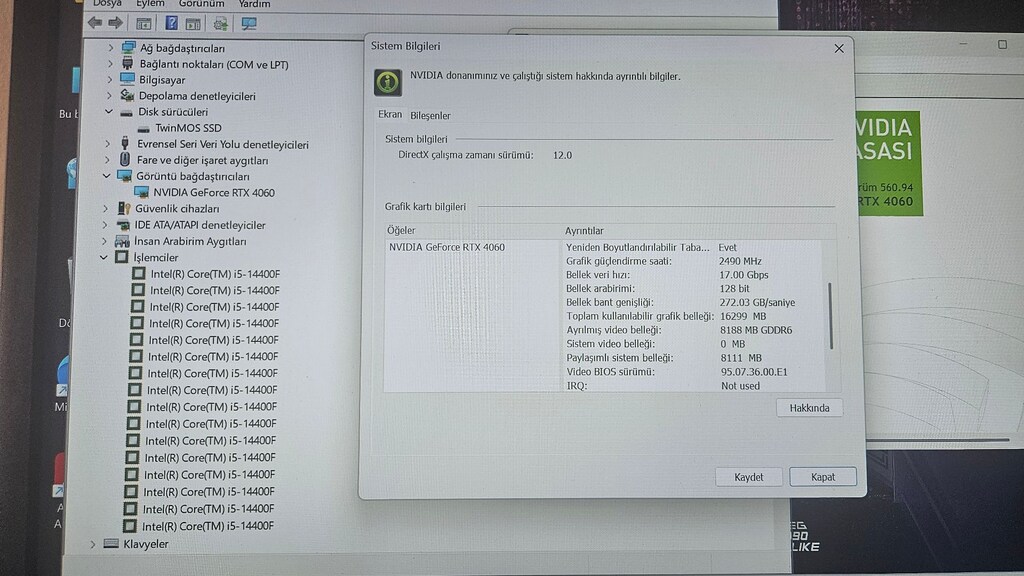1024x576 pixels.
Task: Click the Kaydet button
Action: click(748, 477)
